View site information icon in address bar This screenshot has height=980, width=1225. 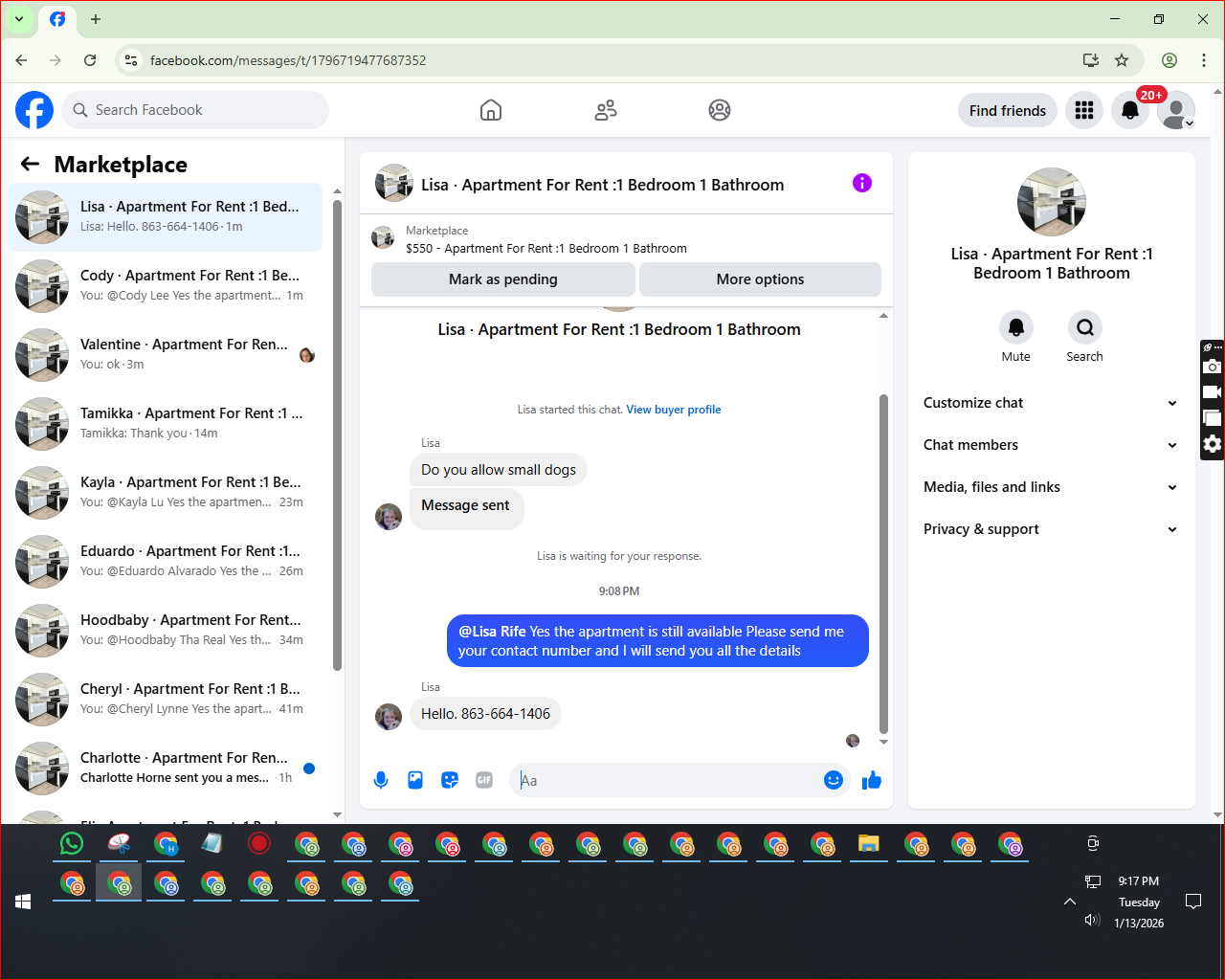[131, 60]
